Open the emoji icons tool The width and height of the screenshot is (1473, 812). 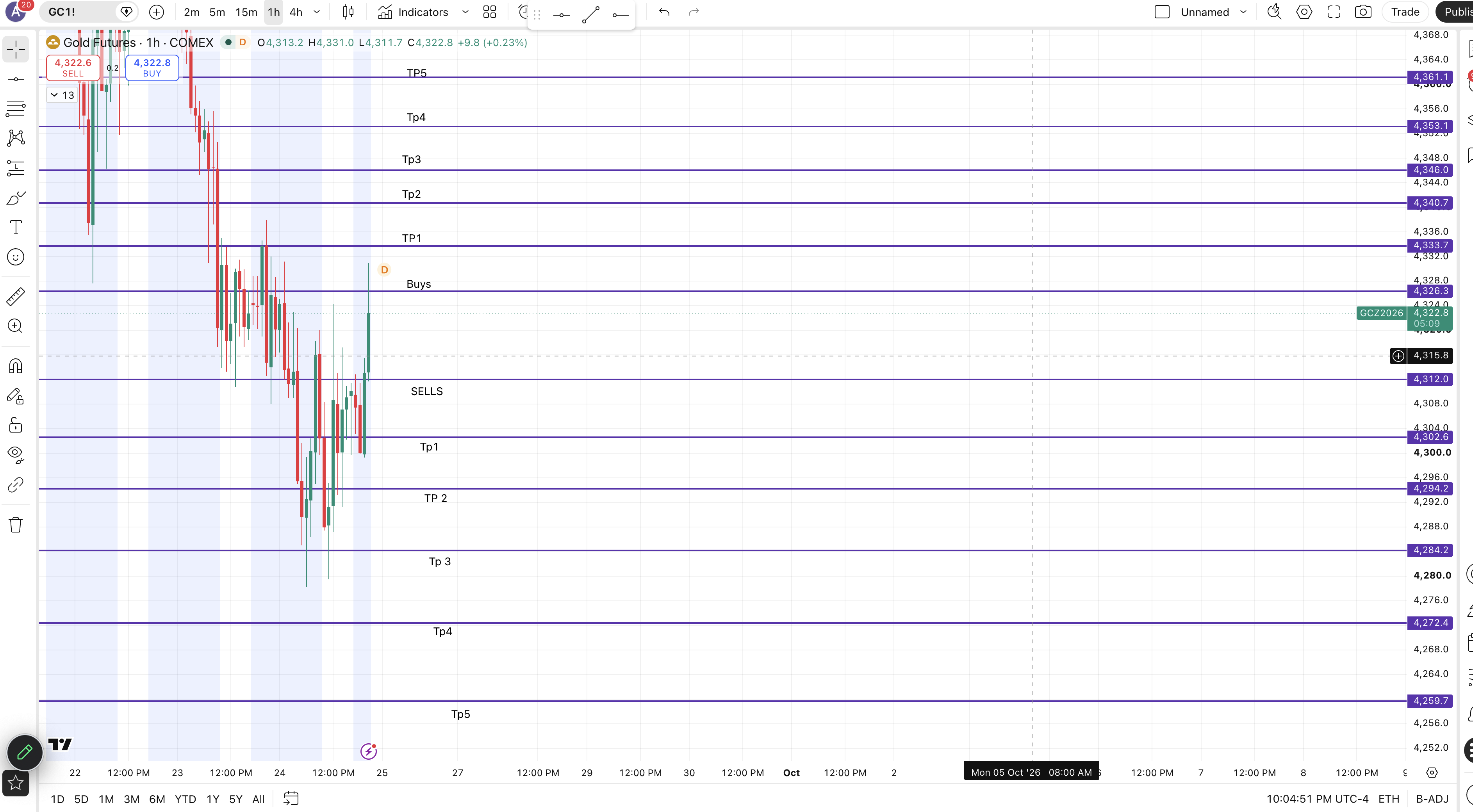16,257
